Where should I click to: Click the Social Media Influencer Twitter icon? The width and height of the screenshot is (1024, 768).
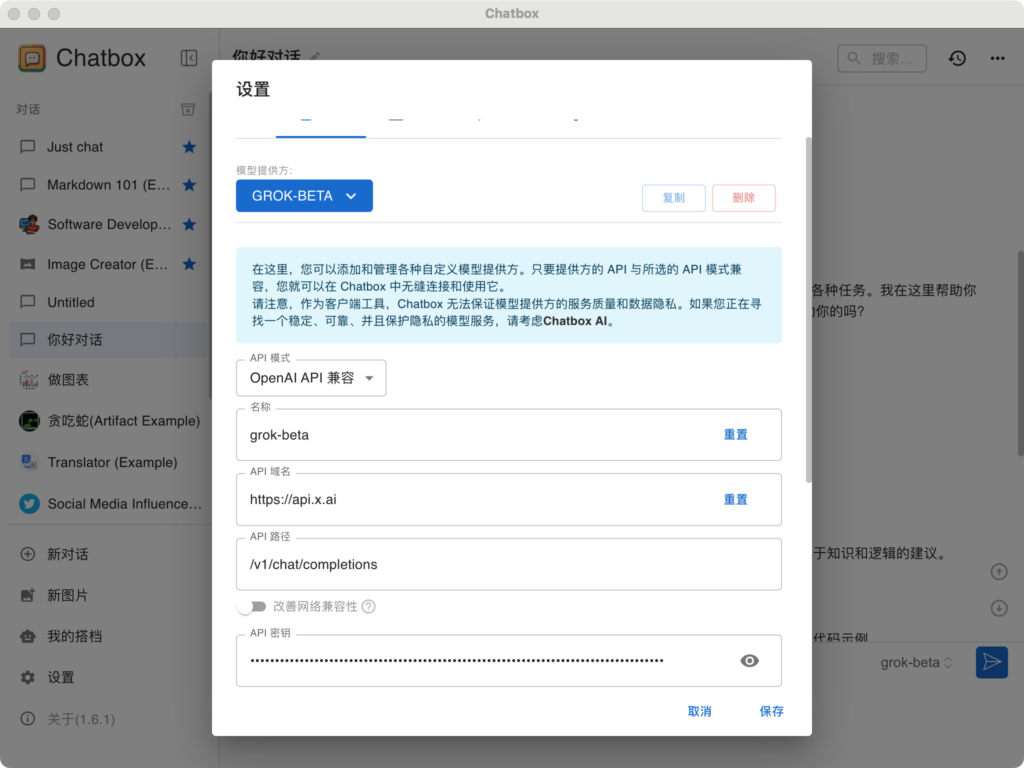point(29,504)
